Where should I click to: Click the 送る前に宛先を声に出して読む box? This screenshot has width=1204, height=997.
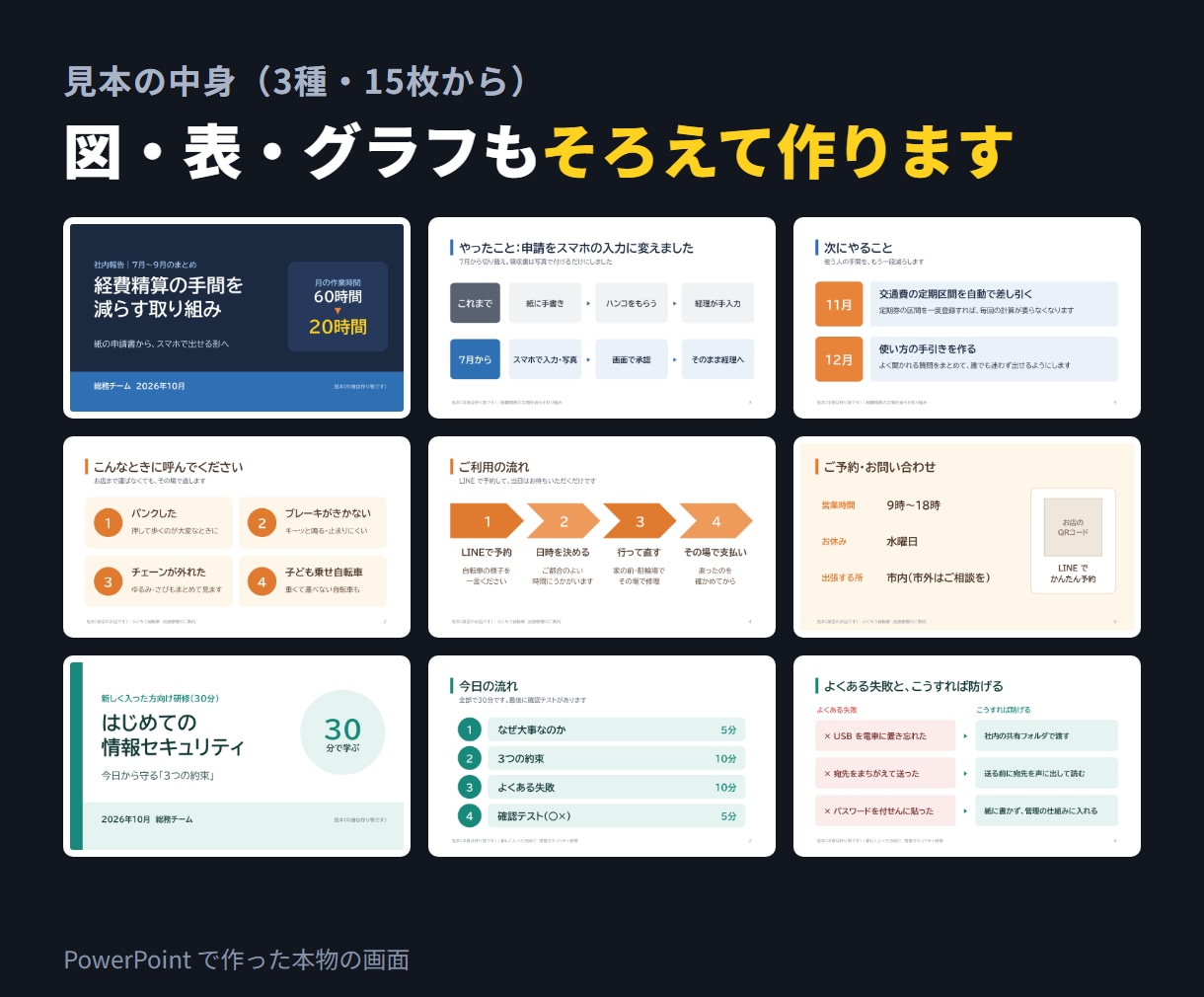pos(1047,773)
